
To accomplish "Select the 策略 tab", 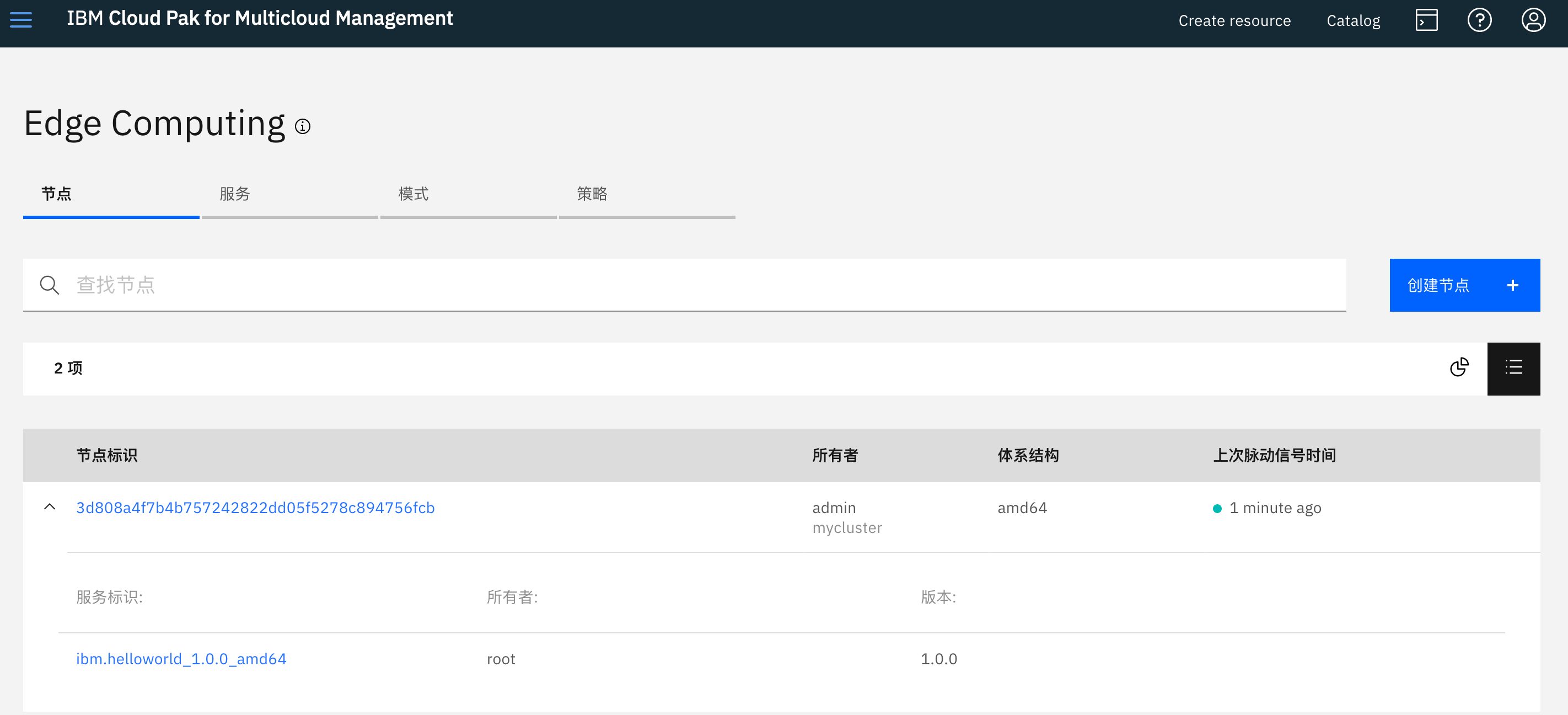I will coord(646,194).
